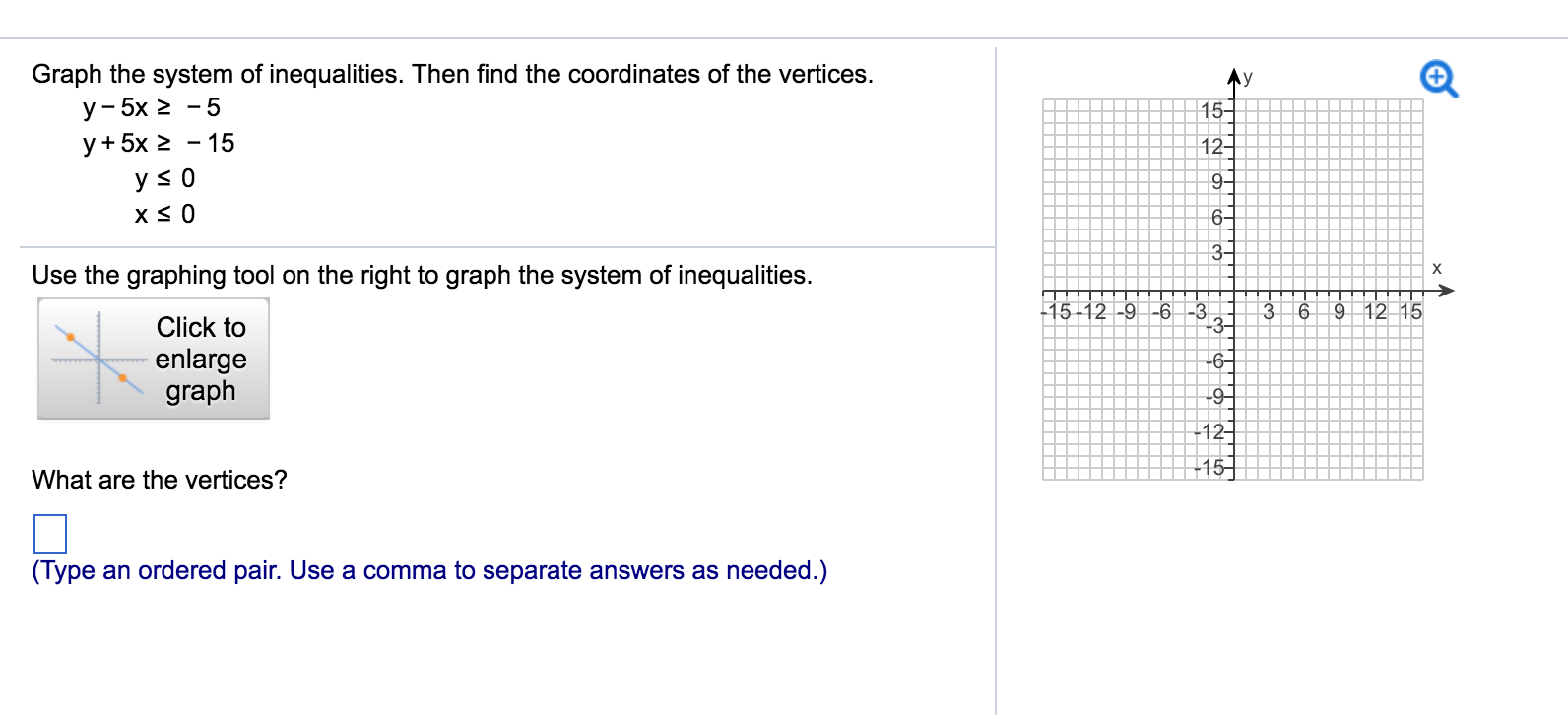Select the inequality x ≤ 0 text
Screen dimensions: 1568x721
pos(163,213)
